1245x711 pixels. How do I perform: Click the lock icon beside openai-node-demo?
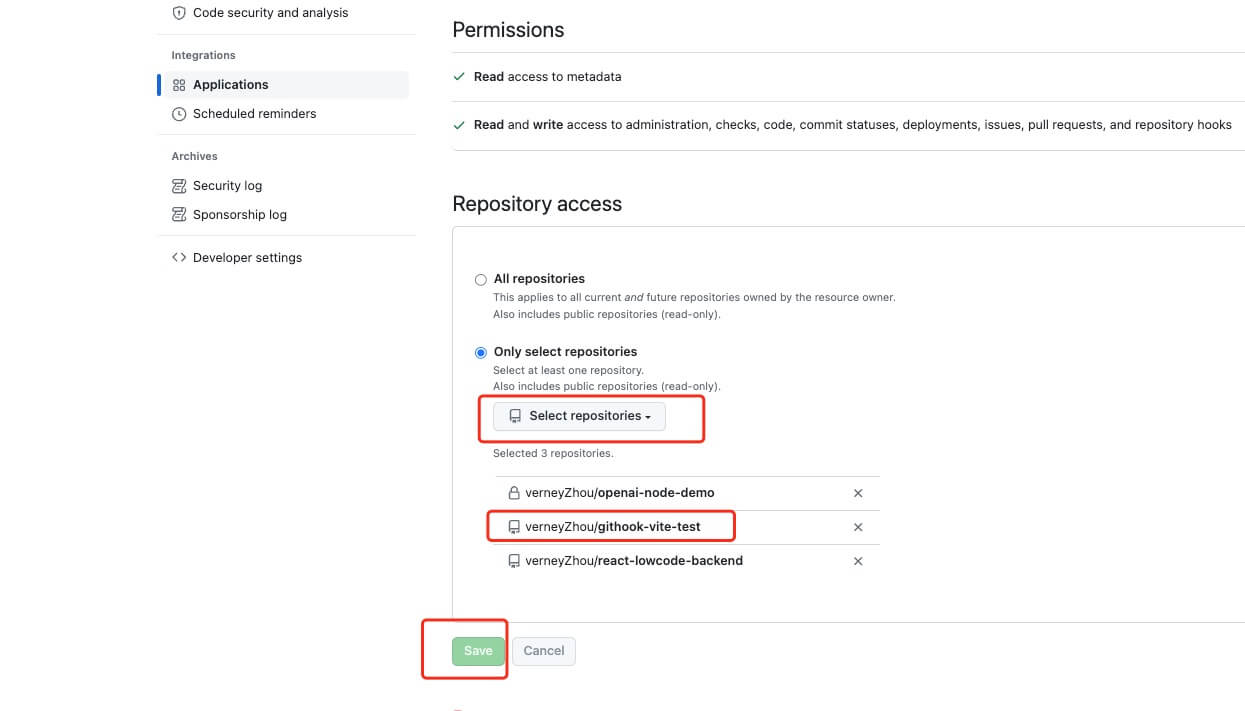point(514,493)
